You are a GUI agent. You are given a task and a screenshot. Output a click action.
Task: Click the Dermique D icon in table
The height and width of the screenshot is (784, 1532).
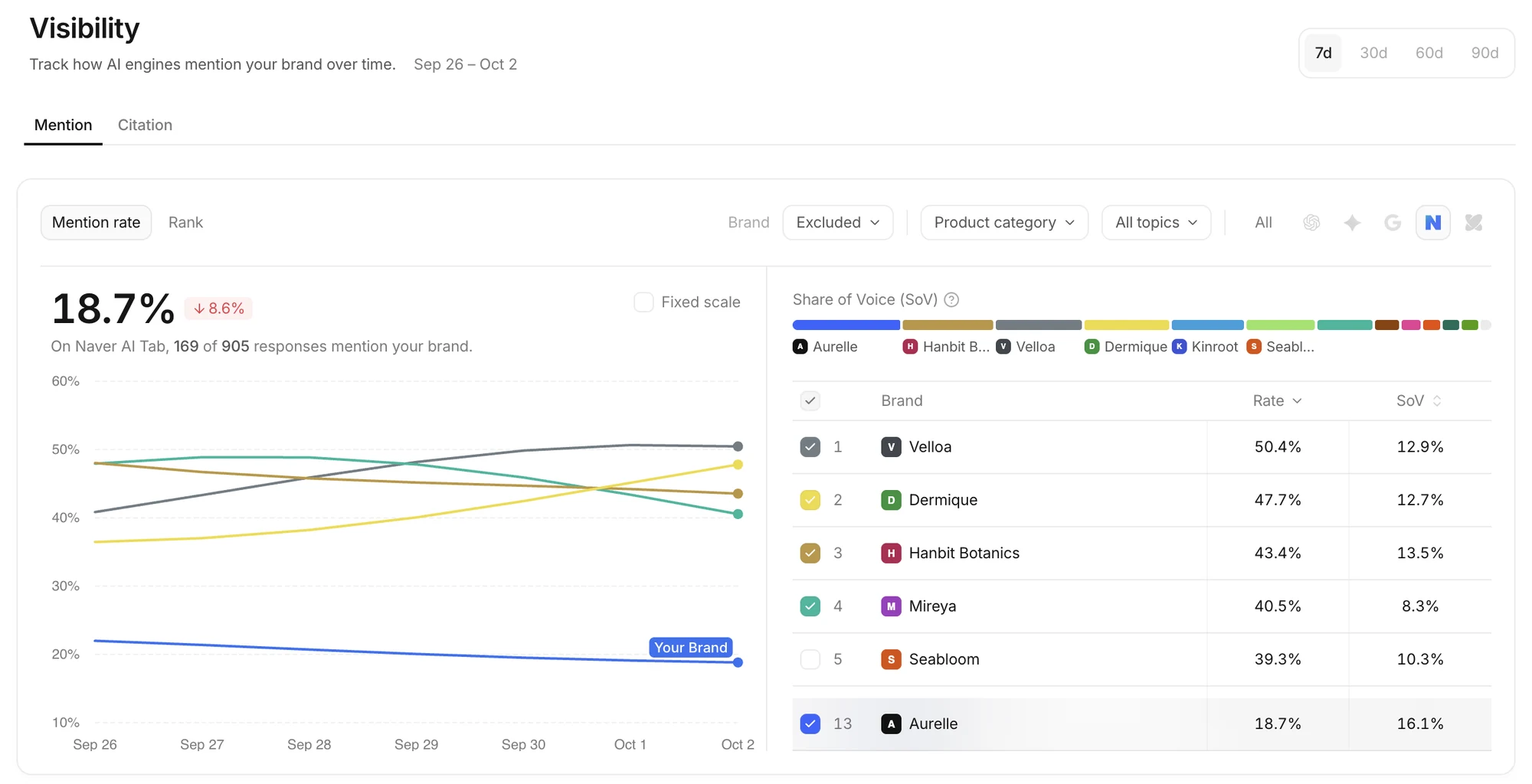(x=891, y=500)
